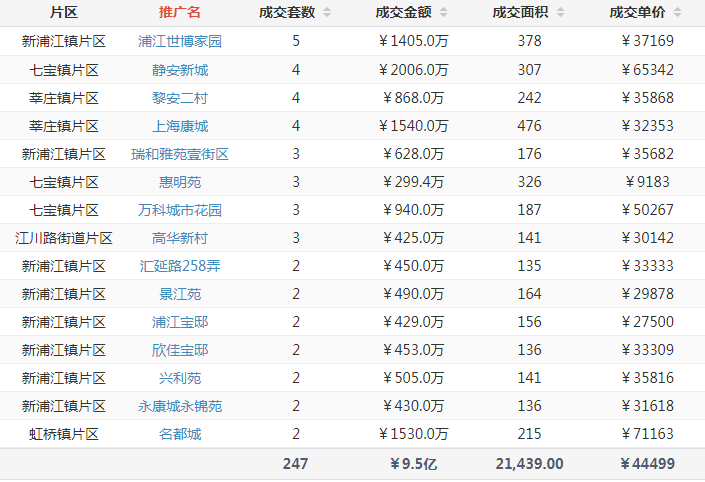Select amount ¥628.0万
Image resolution: width=705 pixels, height=482 pixels.
tap(413, 154)
